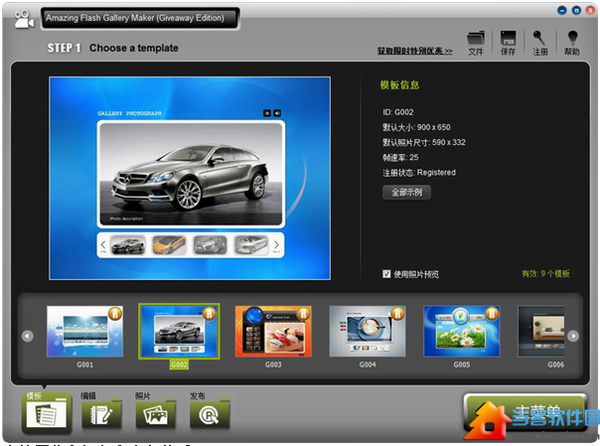The width and height of the screenshot is (600, 446).
Task: Click sound icon in template preview
Action: click(277, 113)
